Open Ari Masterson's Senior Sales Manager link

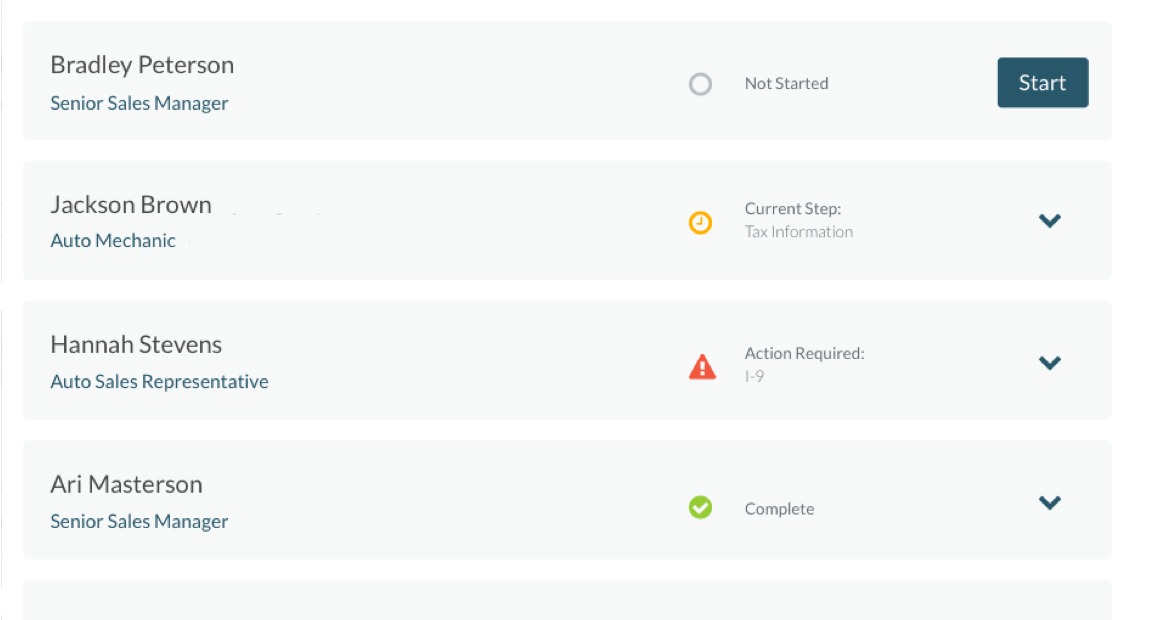139,521
